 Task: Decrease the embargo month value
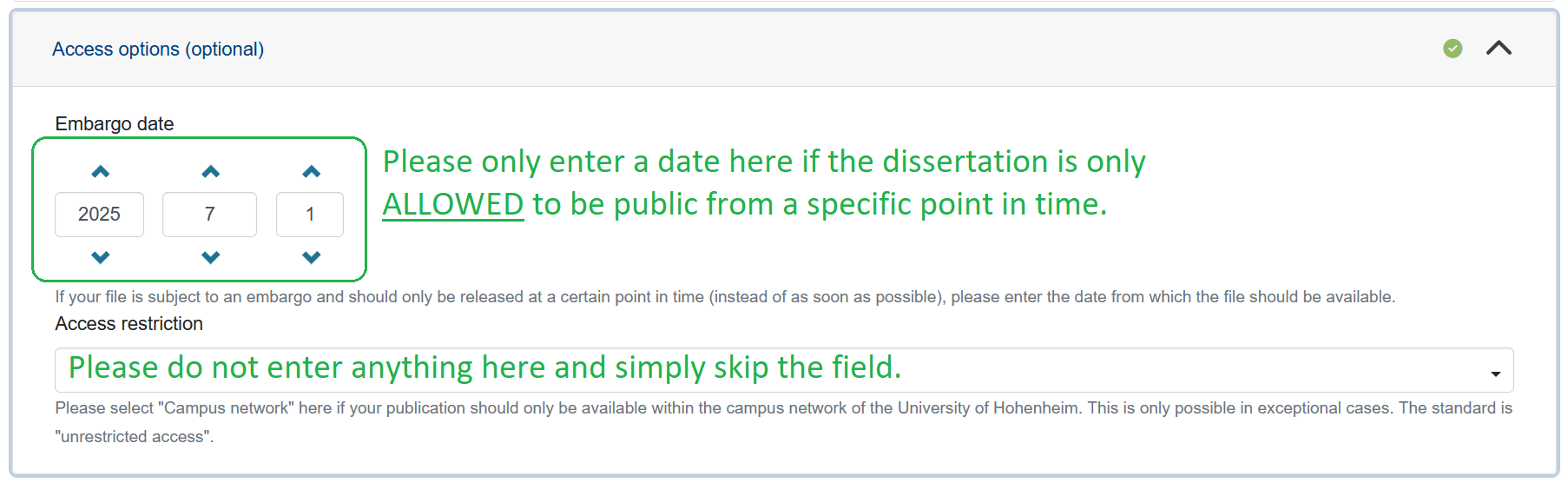coord(210,257)
